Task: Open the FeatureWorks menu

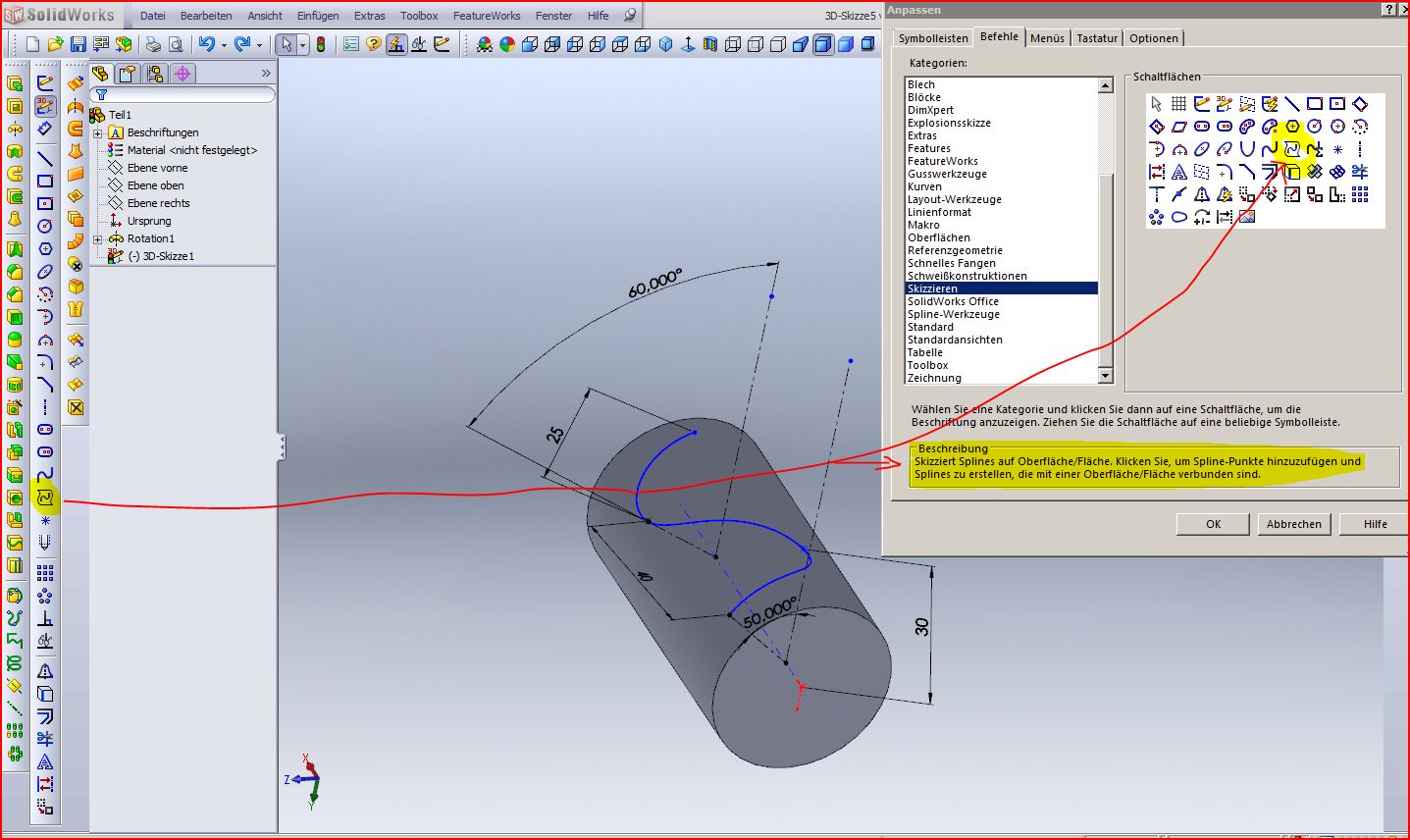Action: click(x=487, y=16)
